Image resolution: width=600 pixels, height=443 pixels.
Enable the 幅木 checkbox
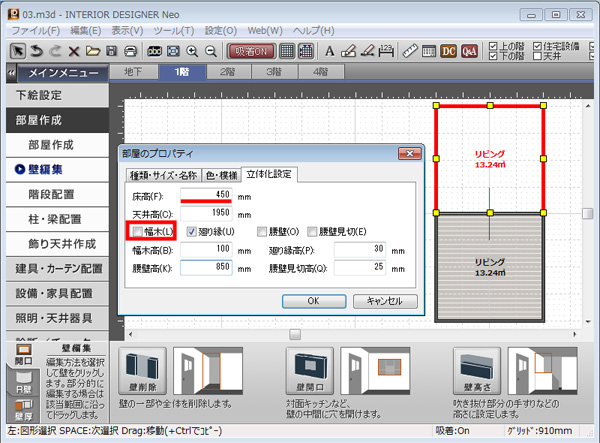pyautogui.click(x=137, y=232)
